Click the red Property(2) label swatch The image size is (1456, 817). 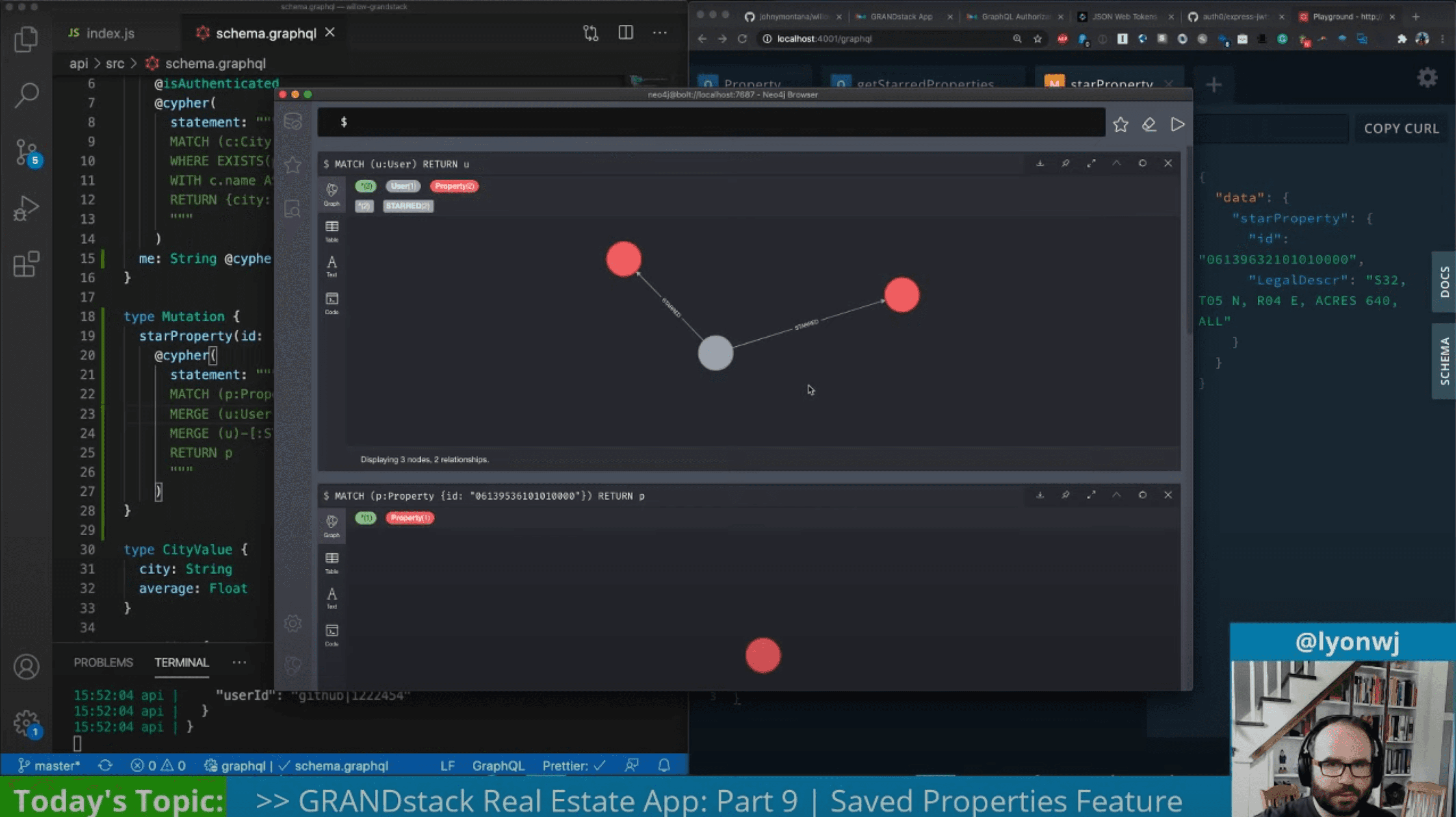pyautogui.click(x=454, y=186)
